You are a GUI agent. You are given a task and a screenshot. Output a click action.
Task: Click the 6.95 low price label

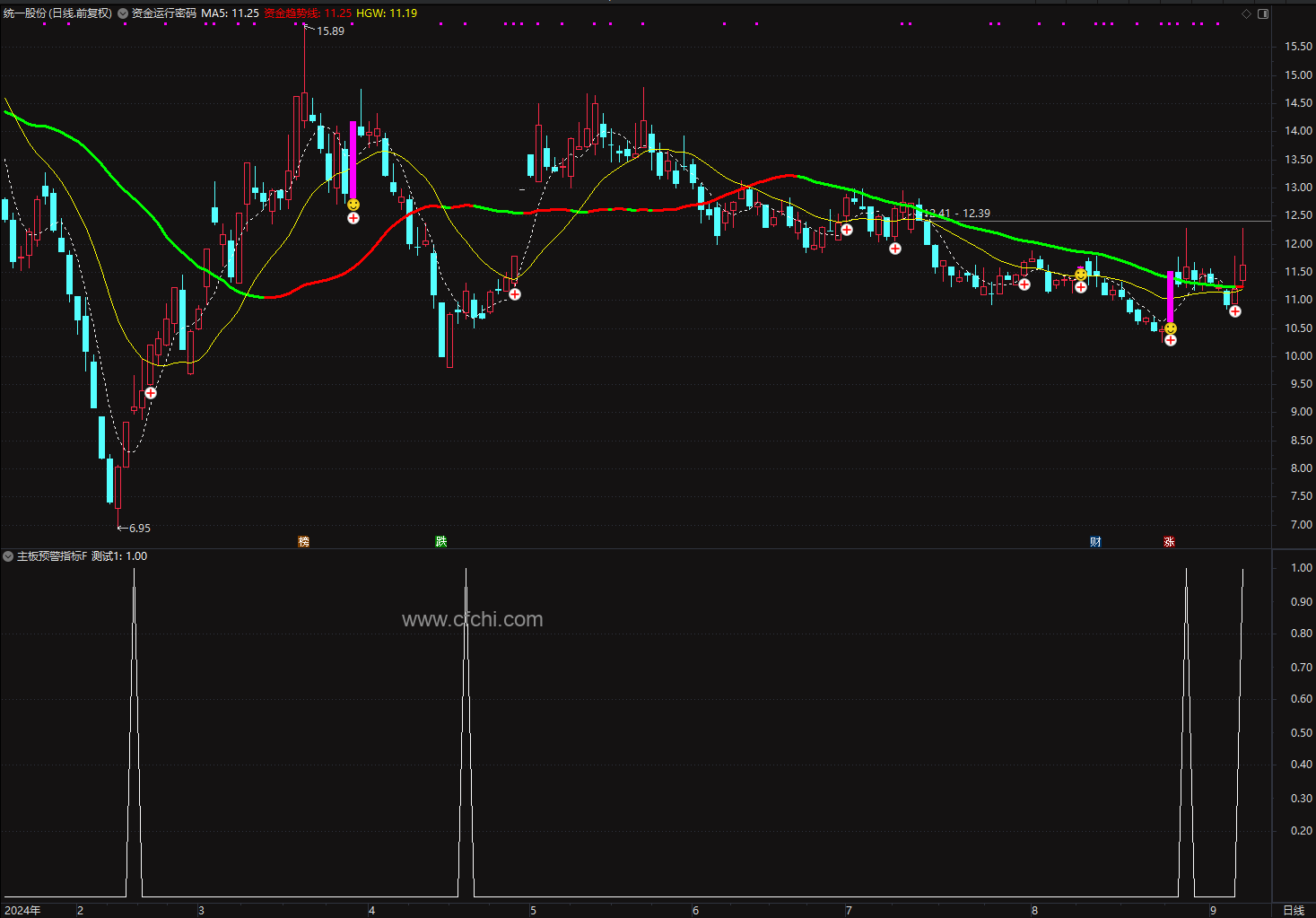pyautogui.click(x=139, y=529)
